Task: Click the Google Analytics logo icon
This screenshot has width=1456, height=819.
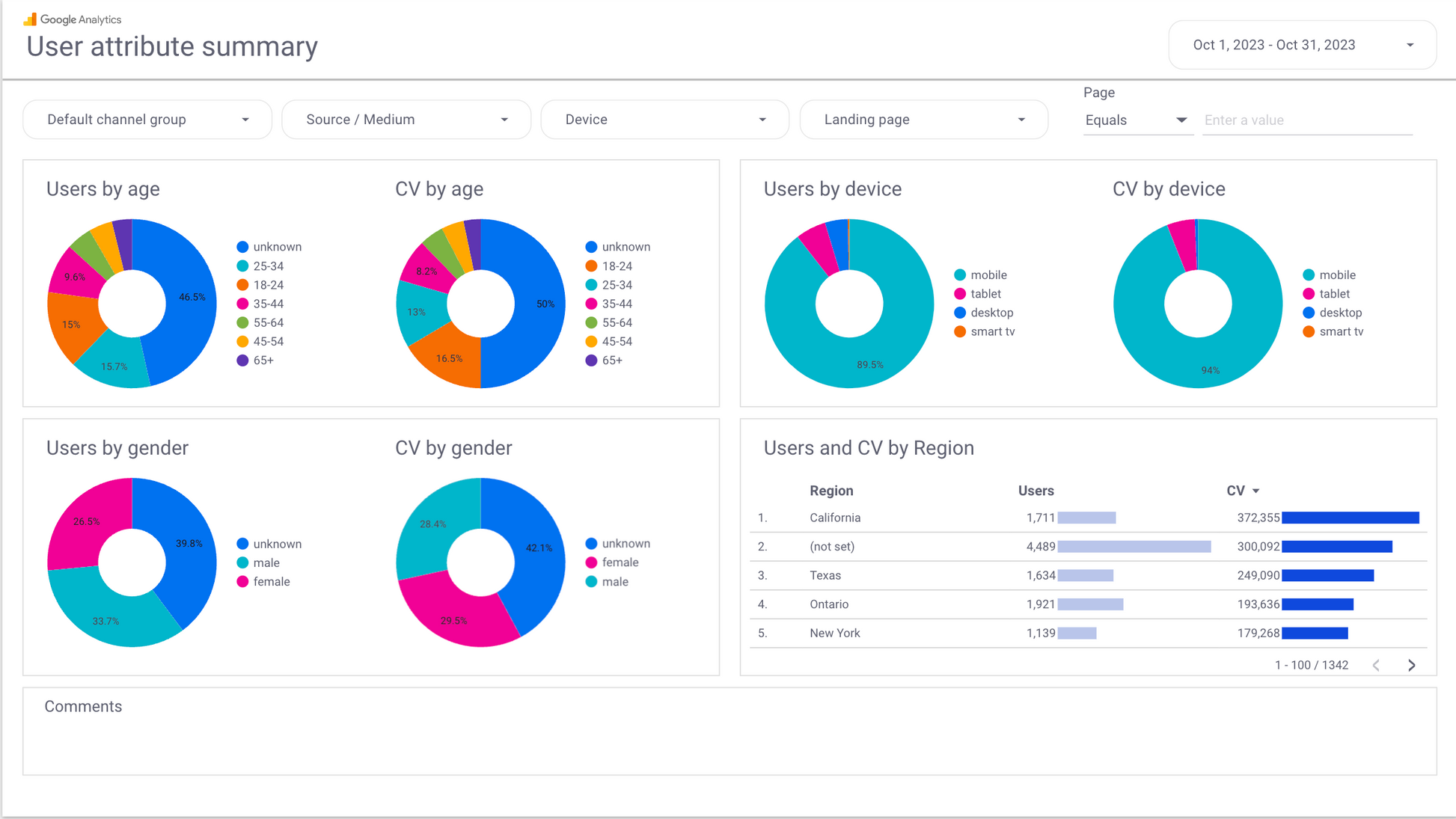Action: (x=30, y=19)
